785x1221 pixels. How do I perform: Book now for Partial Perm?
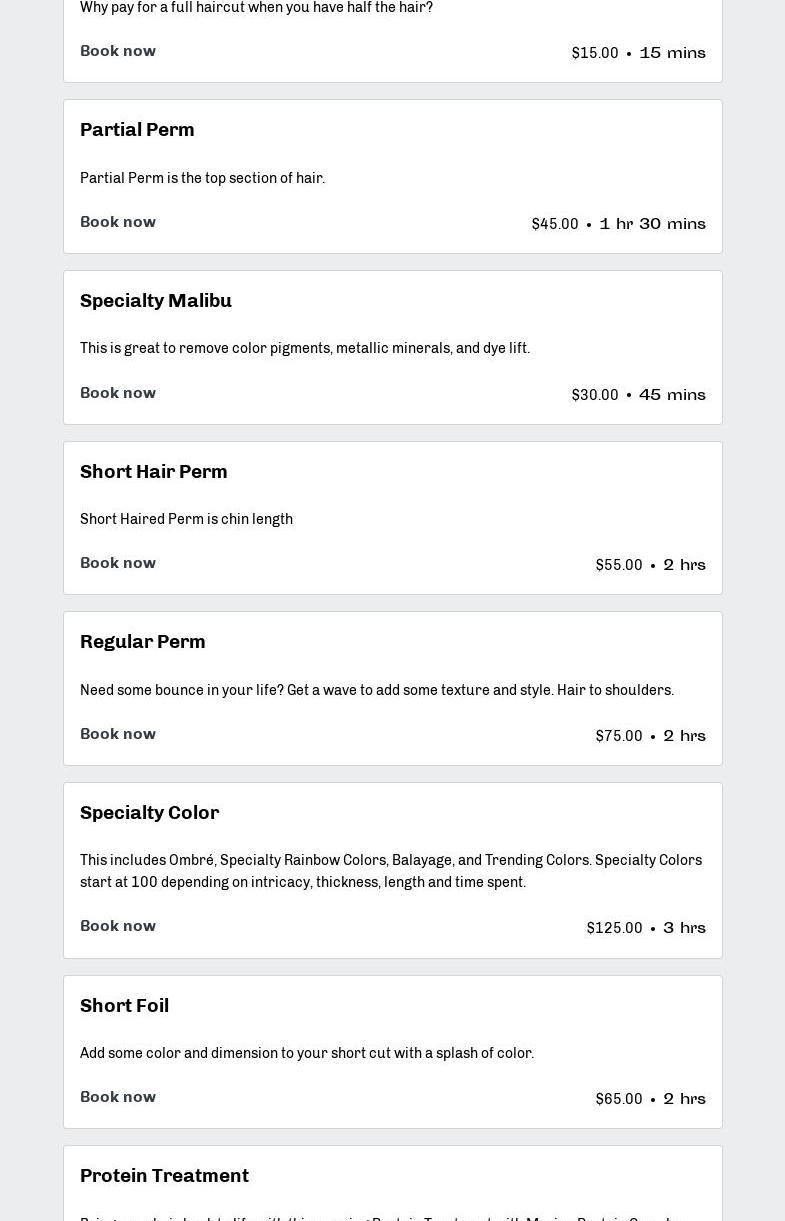click(x=118, y=222)
